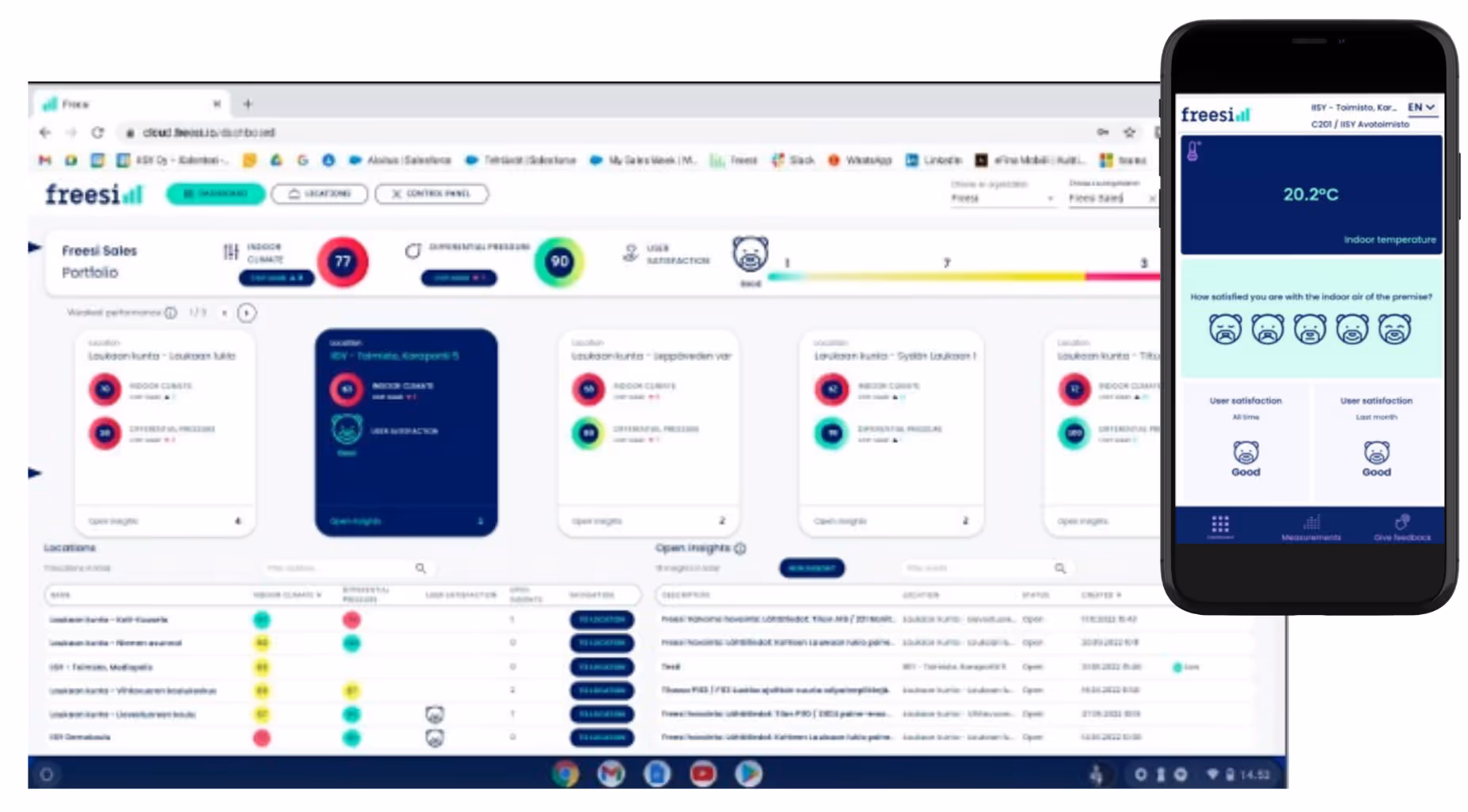This screenshot has width=1468, height=812.
Task: Open the Google G bookmark
Action: pos(302,160)
